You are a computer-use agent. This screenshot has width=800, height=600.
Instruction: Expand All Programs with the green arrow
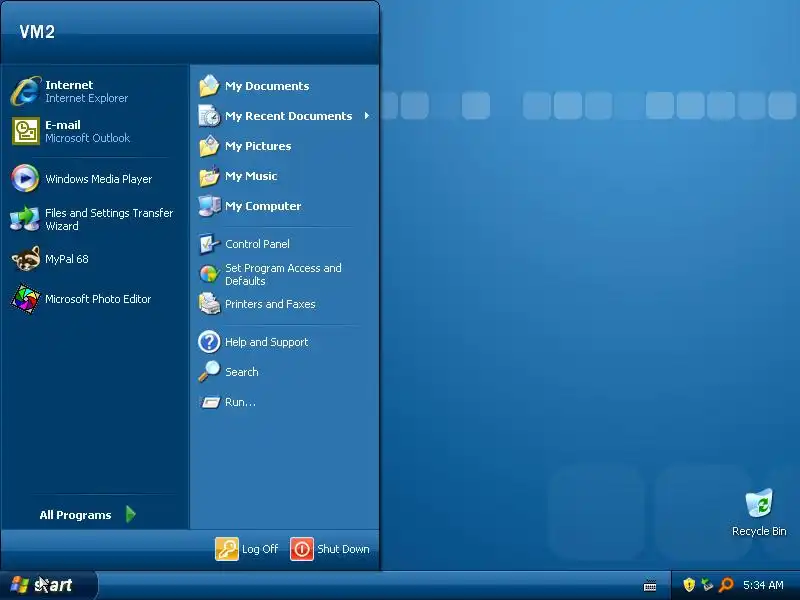(131, 514)
